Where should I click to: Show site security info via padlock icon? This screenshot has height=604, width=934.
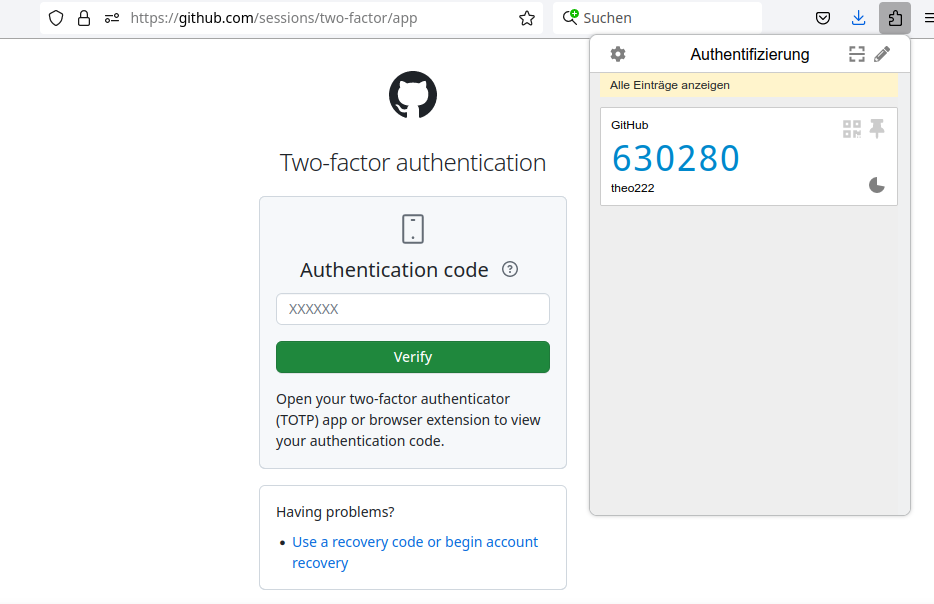coord(84,18)
